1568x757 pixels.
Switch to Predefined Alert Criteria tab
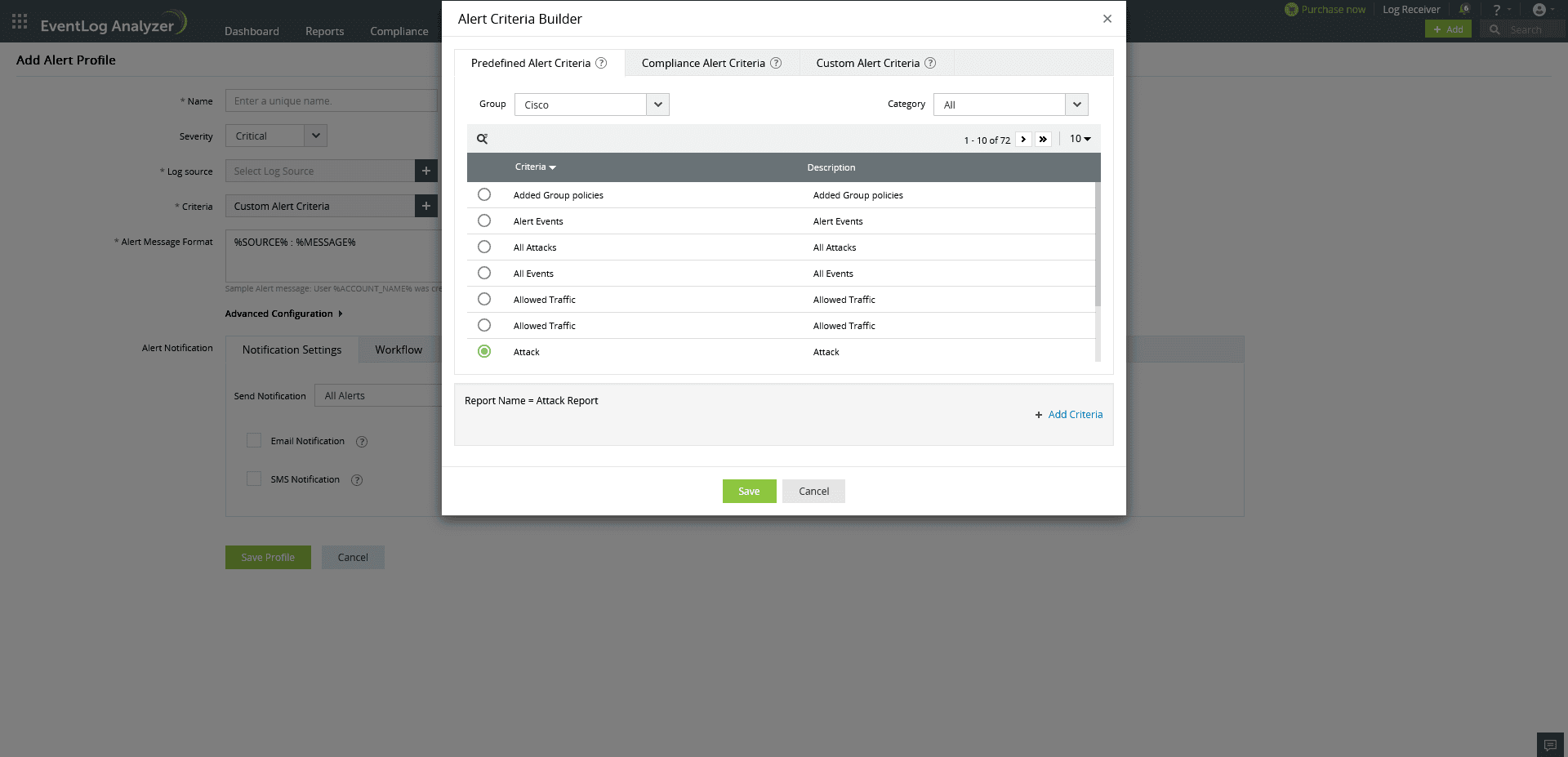point(539,63)
